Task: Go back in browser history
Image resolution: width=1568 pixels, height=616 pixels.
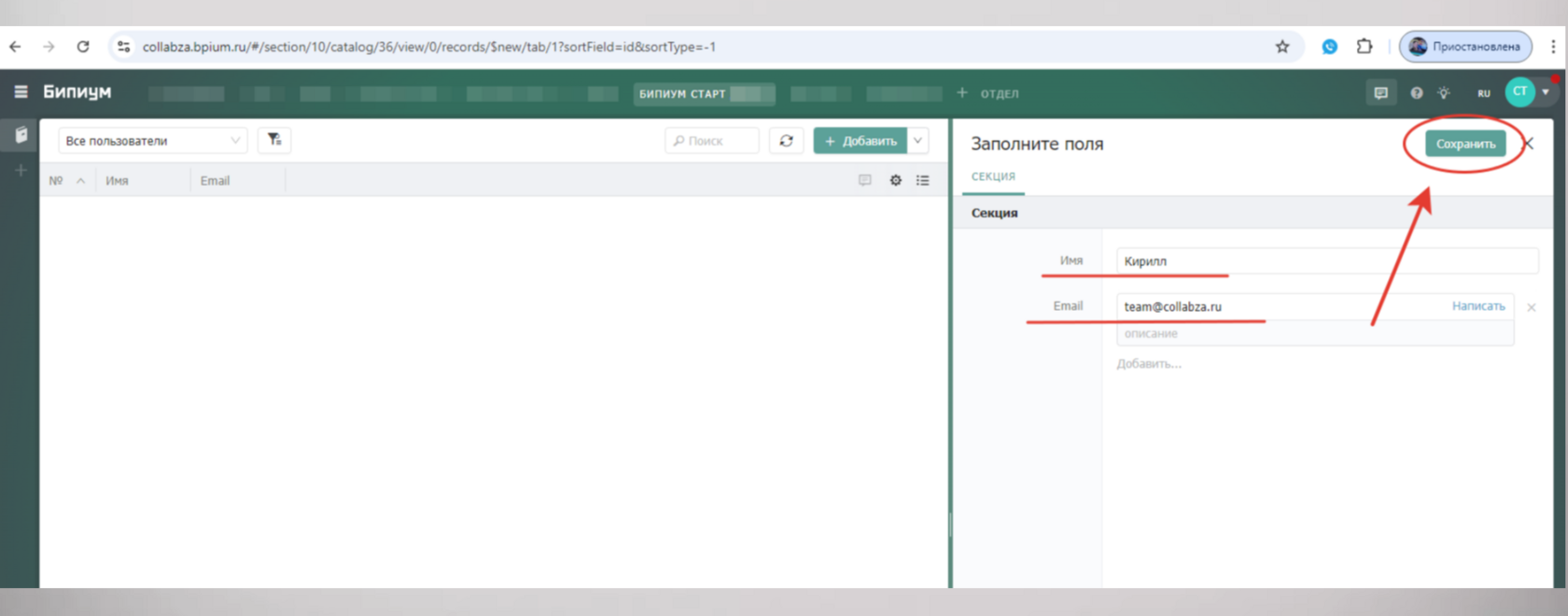Action: [x=16, y=47]
